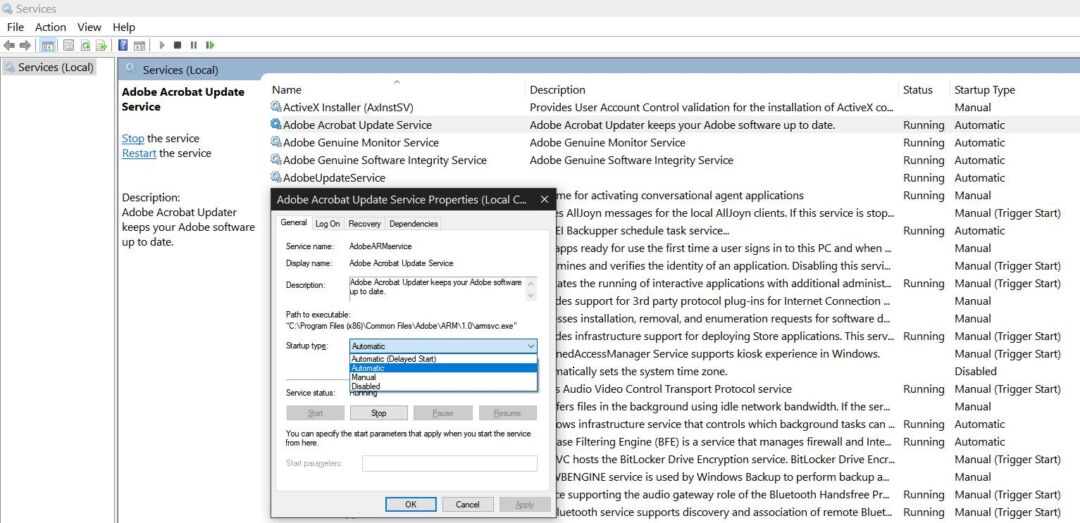Switch to the Recovery tab
The image size is (1080, 523).
tap(364, 223)
